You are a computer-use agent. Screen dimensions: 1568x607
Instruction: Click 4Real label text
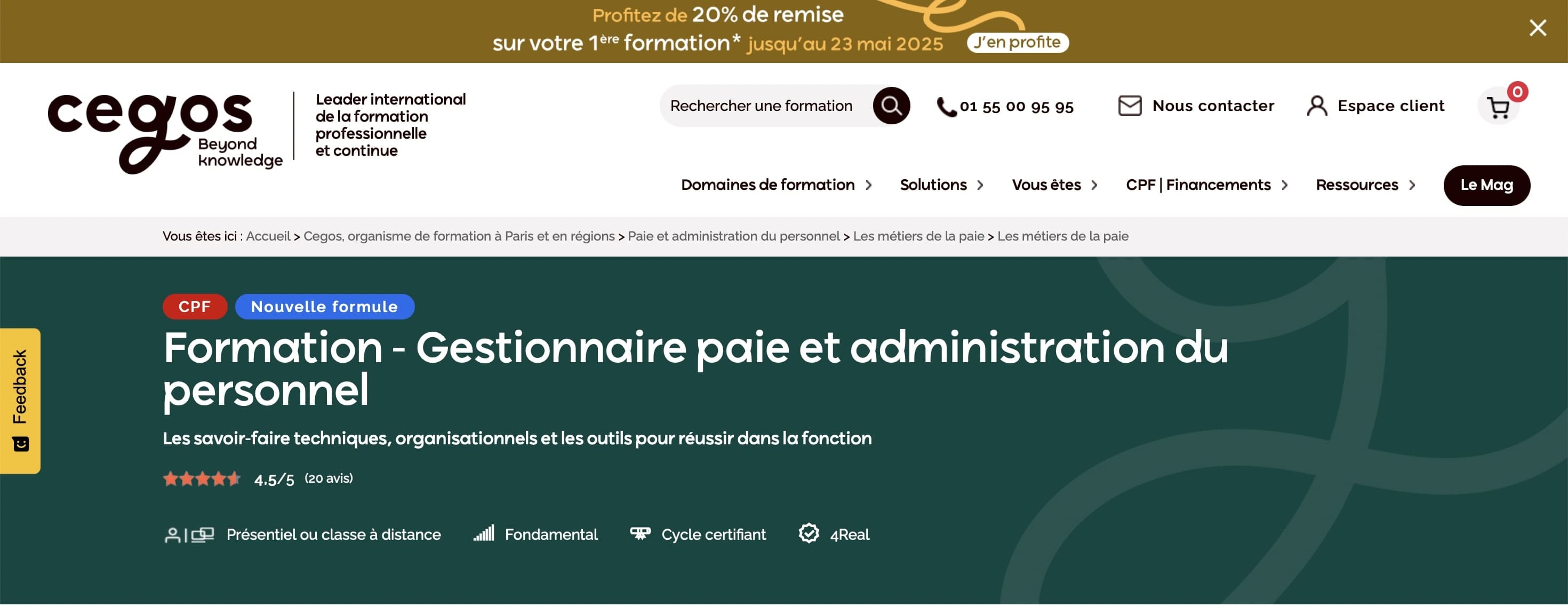pyautogui.click(x=850, y=535)
